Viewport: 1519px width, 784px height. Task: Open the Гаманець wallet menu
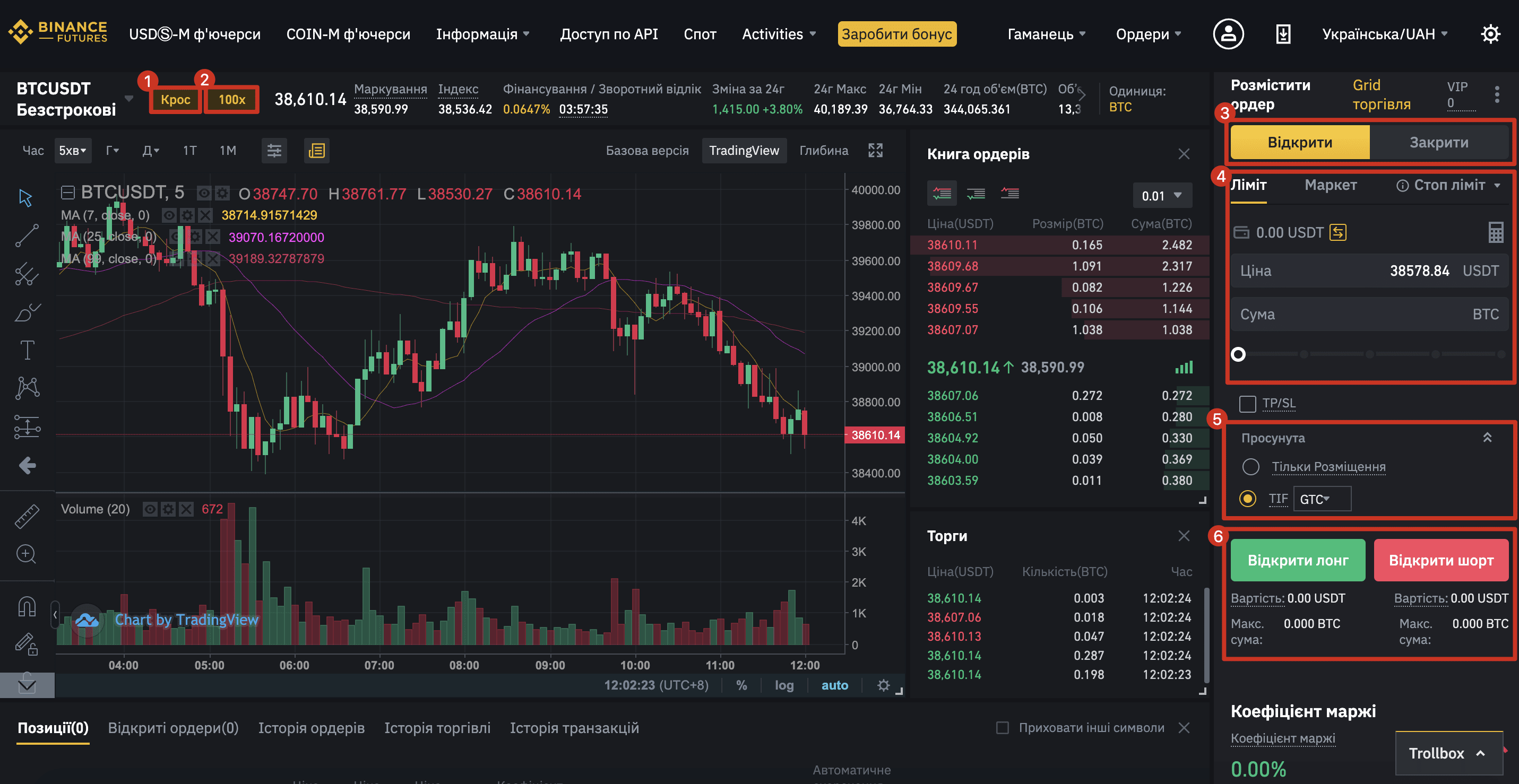(1046, 34)
